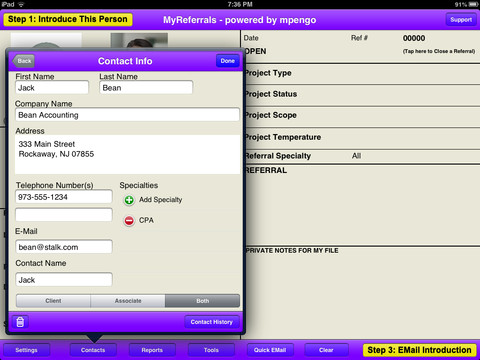This screenshot has width=480, height=360.
Task: Tap the green Add Specialty plus icon
Action: coord(129,200)
